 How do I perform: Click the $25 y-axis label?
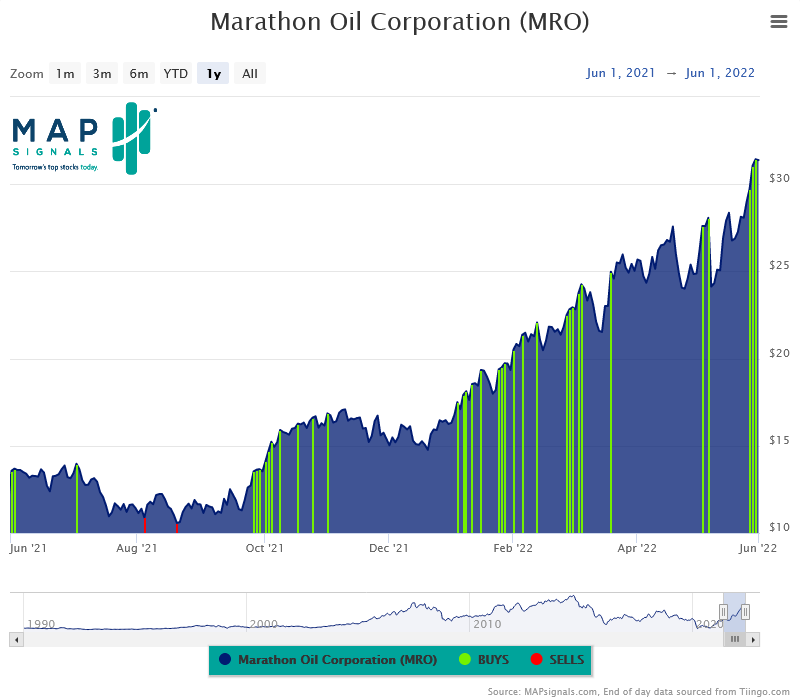coord(779,265)
